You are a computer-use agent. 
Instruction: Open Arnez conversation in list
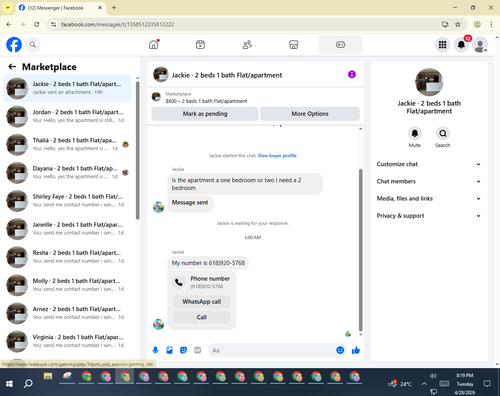pos(67,313)
